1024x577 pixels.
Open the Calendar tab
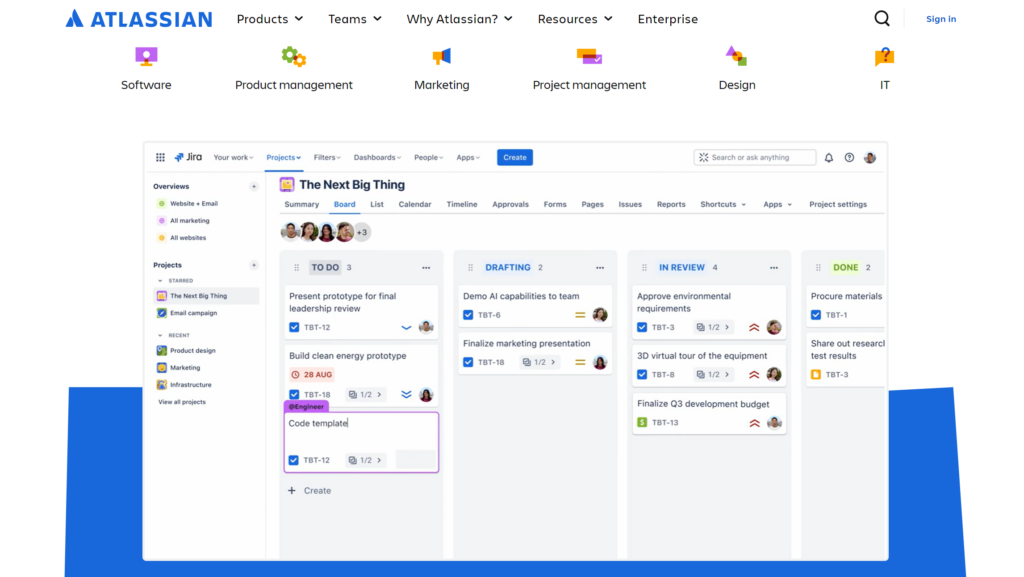(415, 204)
